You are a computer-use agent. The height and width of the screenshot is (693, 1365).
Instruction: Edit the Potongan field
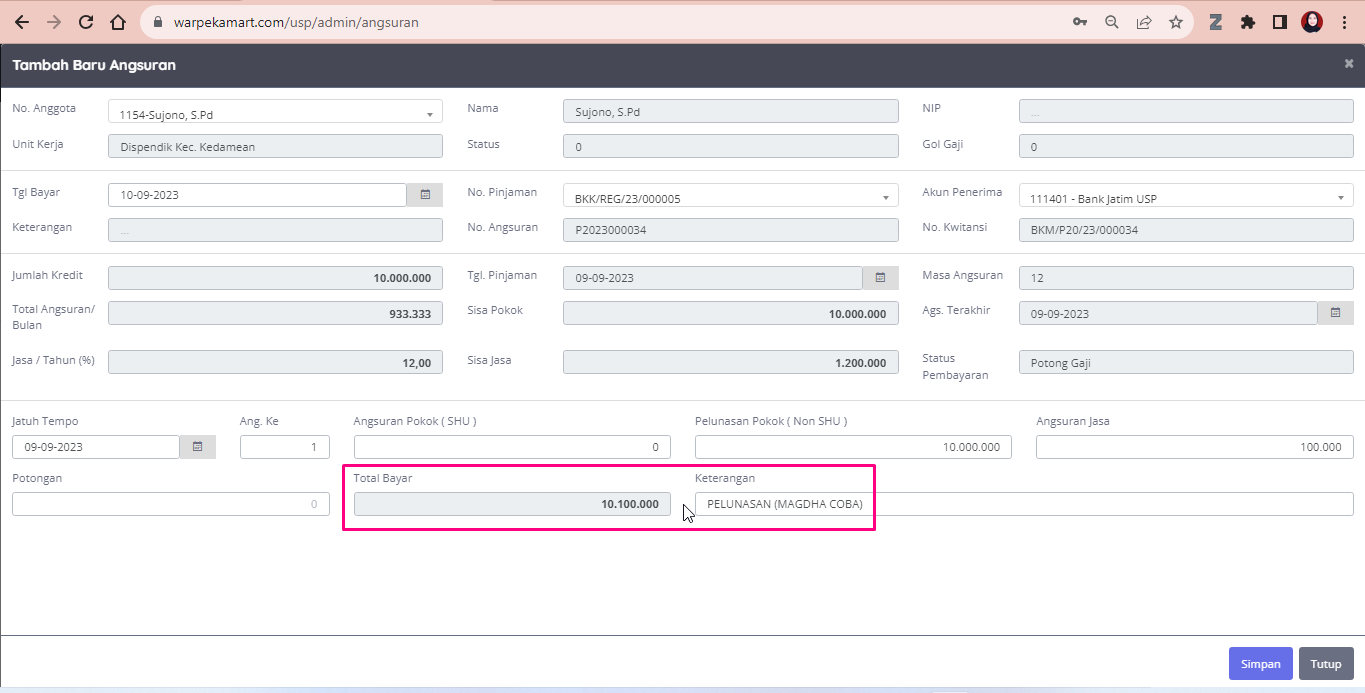pos(171,504)
